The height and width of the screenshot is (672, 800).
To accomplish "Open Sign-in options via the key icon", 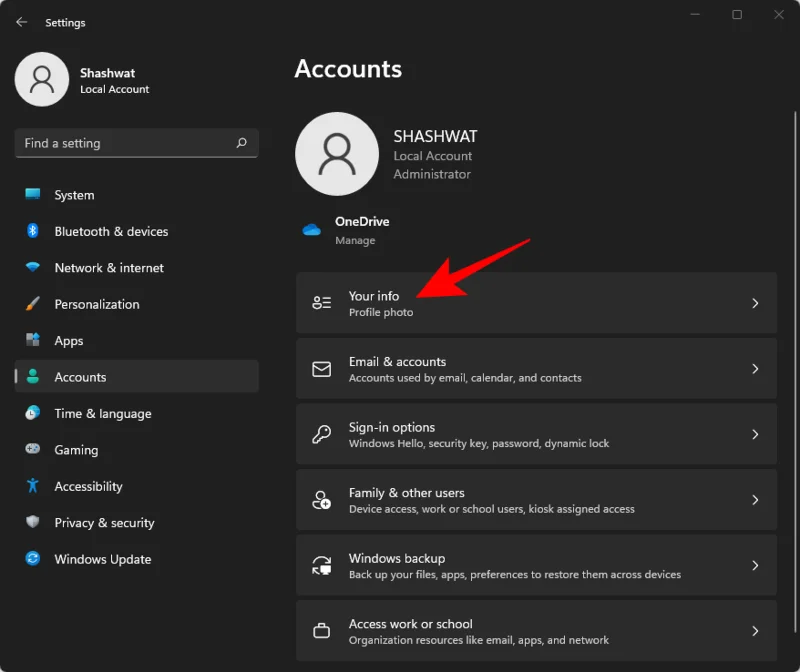I will 321,434.
